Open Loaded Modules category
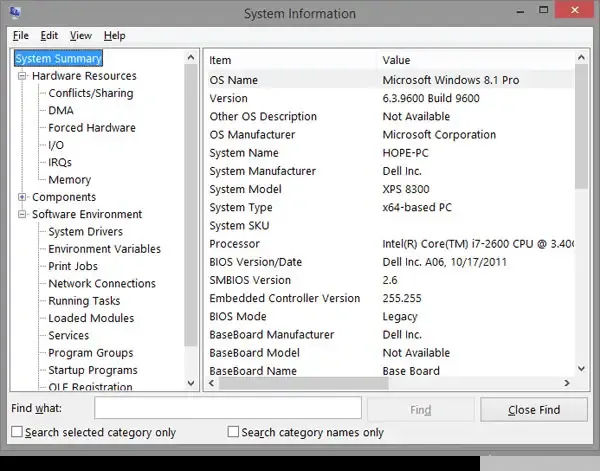This screenshot has width=600, height=471. point(91,318)
